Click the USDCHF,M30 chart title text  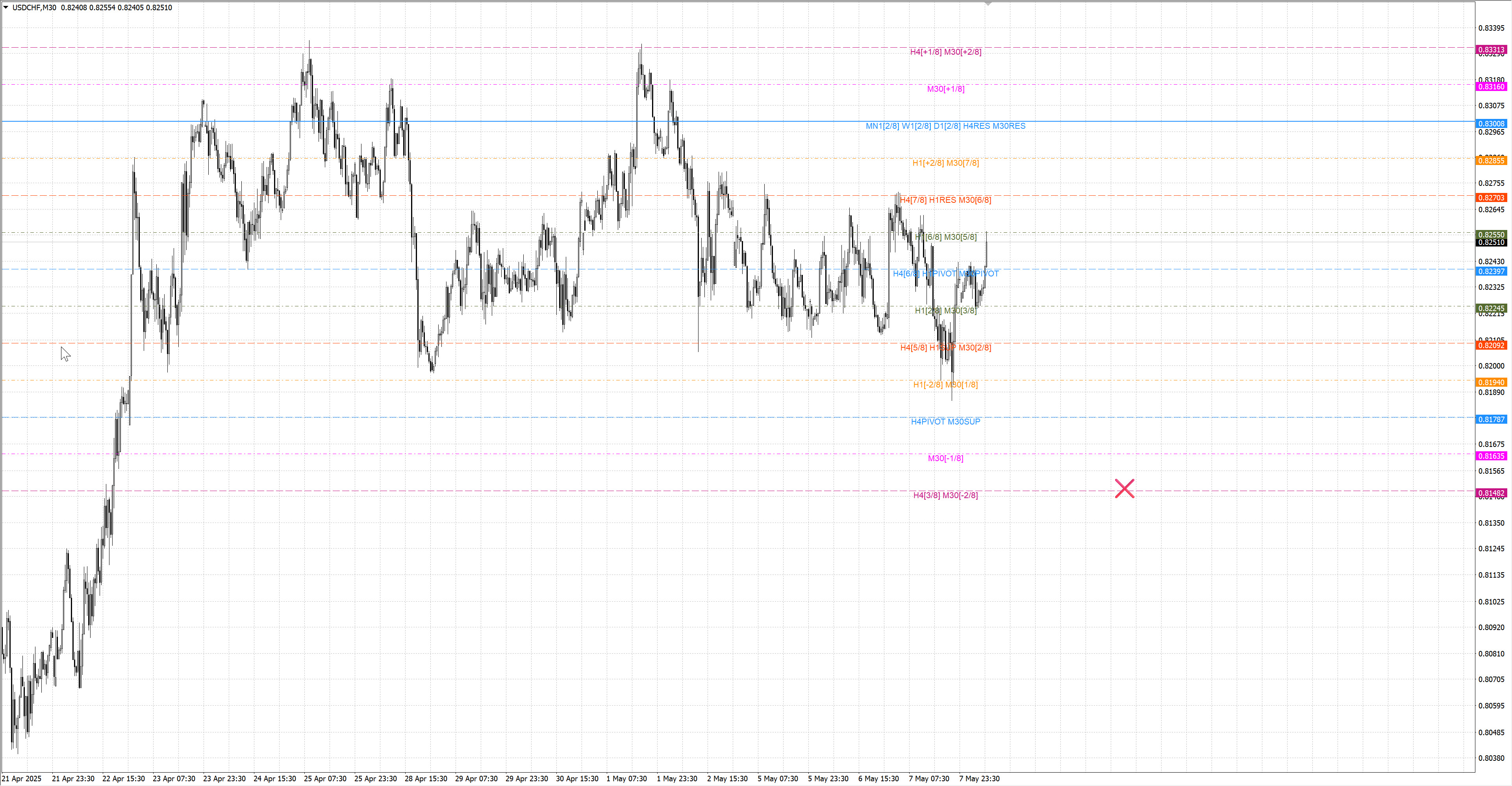click(x=34, y=7)
